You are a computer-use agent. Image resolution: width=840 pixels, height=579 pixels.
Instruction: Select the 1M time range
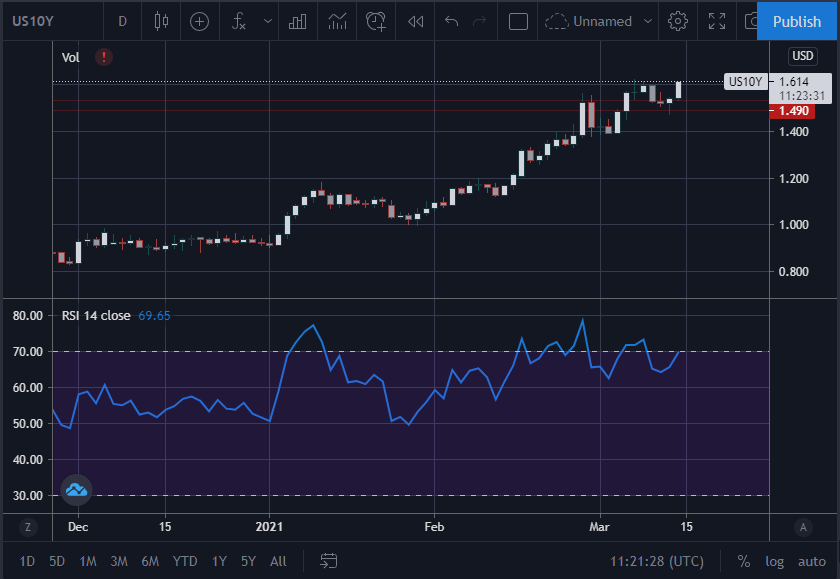pyautogui.click(x=88, y=561)
